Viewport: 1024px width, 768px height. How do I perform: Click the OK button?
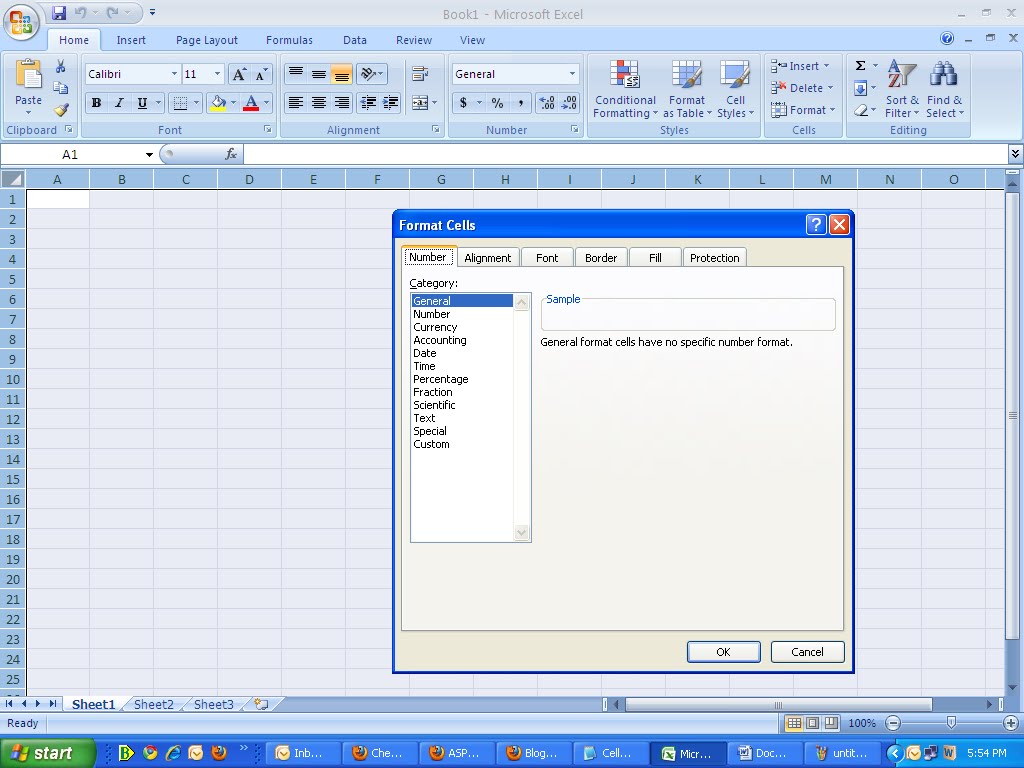[x=723, y=651]
